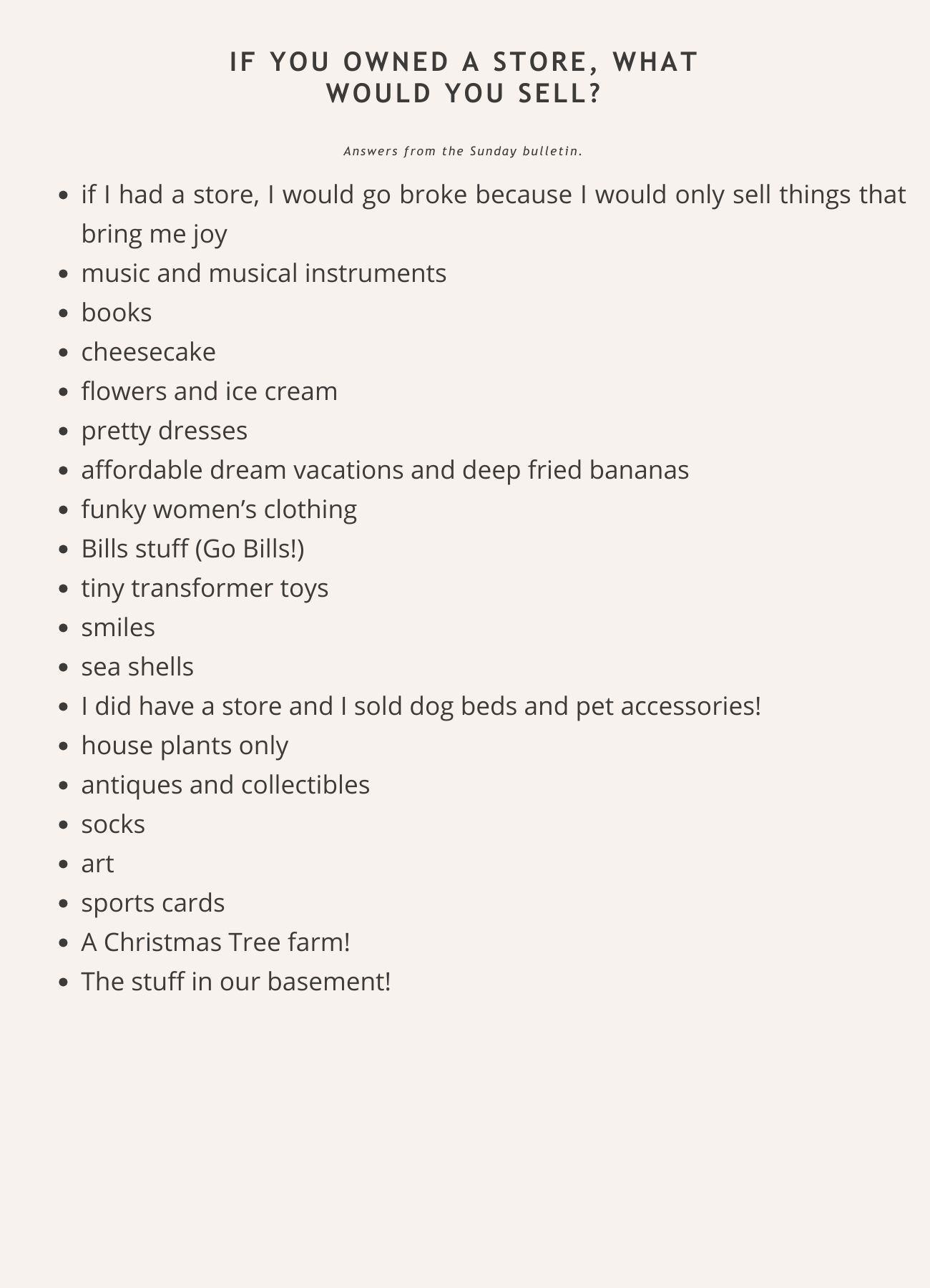Click the "house plants only" entry

185,746
